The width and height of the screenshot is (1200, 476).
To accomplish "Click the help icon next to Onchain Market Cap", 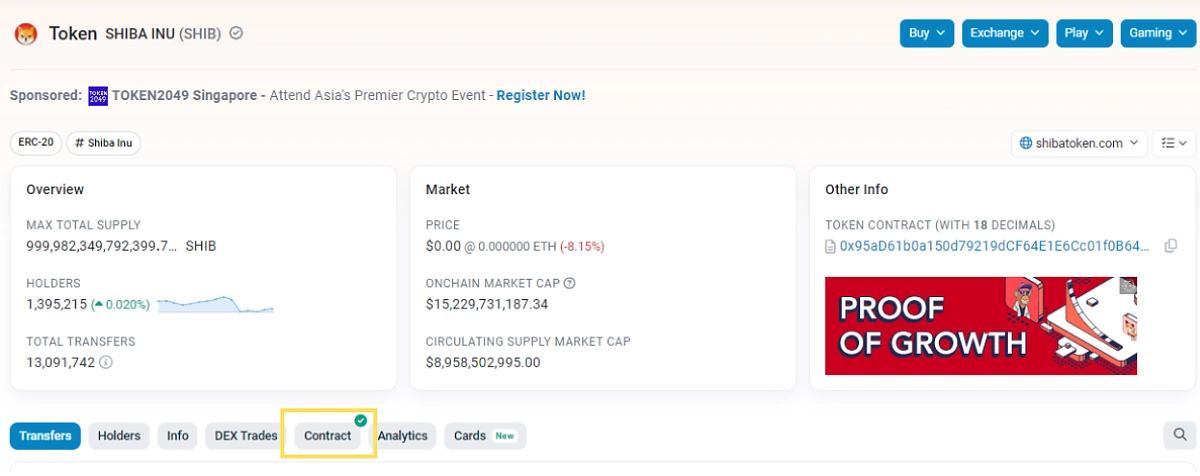I will pyautogui.click(x=570, y=284).
